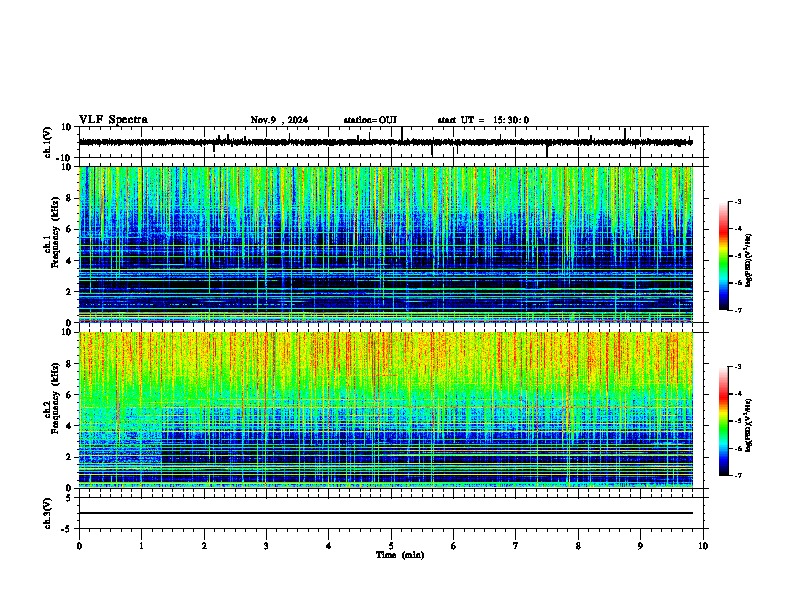Click the -3 label on ch.2 color scale
Screen dimensions: 792x612
(x=738, y=367)
